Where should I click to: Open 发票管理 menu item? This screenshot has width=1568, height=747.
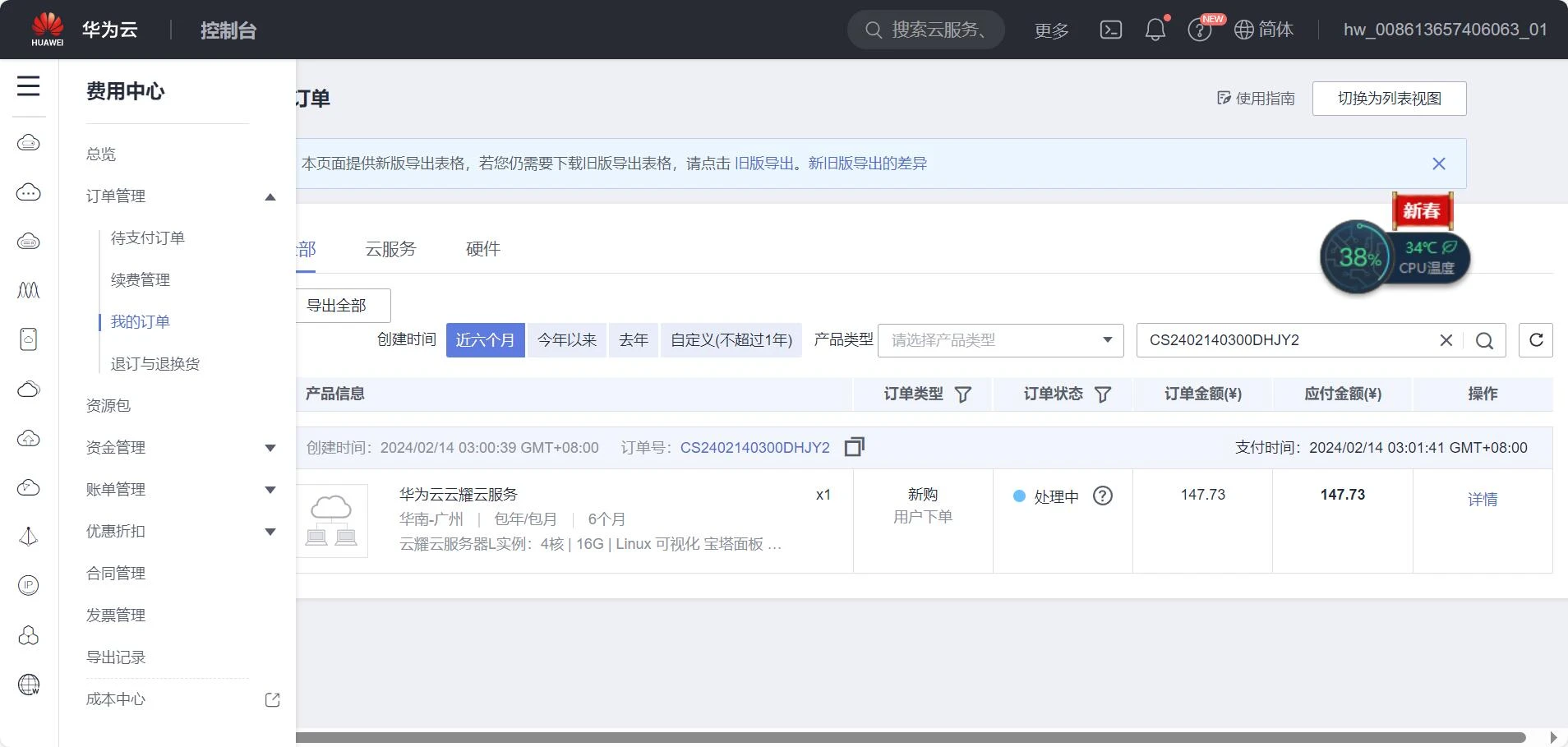point(116,616)
